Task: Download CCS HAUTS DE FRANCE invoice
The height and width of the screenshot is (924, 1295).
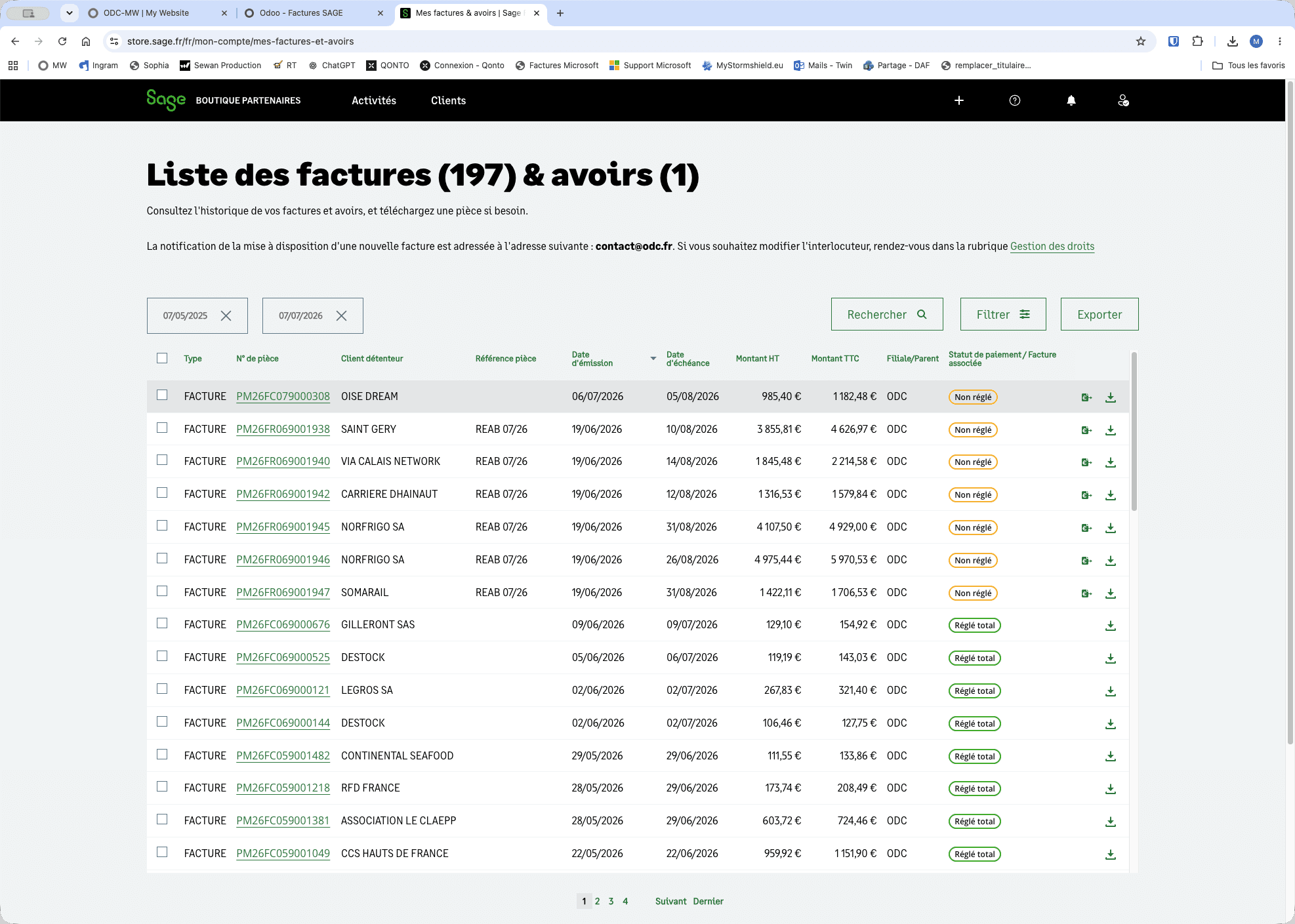Action: click(1111, 854)
